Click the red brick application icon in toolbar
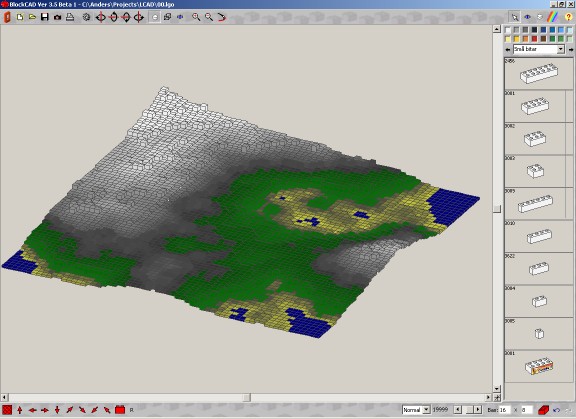Viewport: 576px width, 419px height. [7, 17]
